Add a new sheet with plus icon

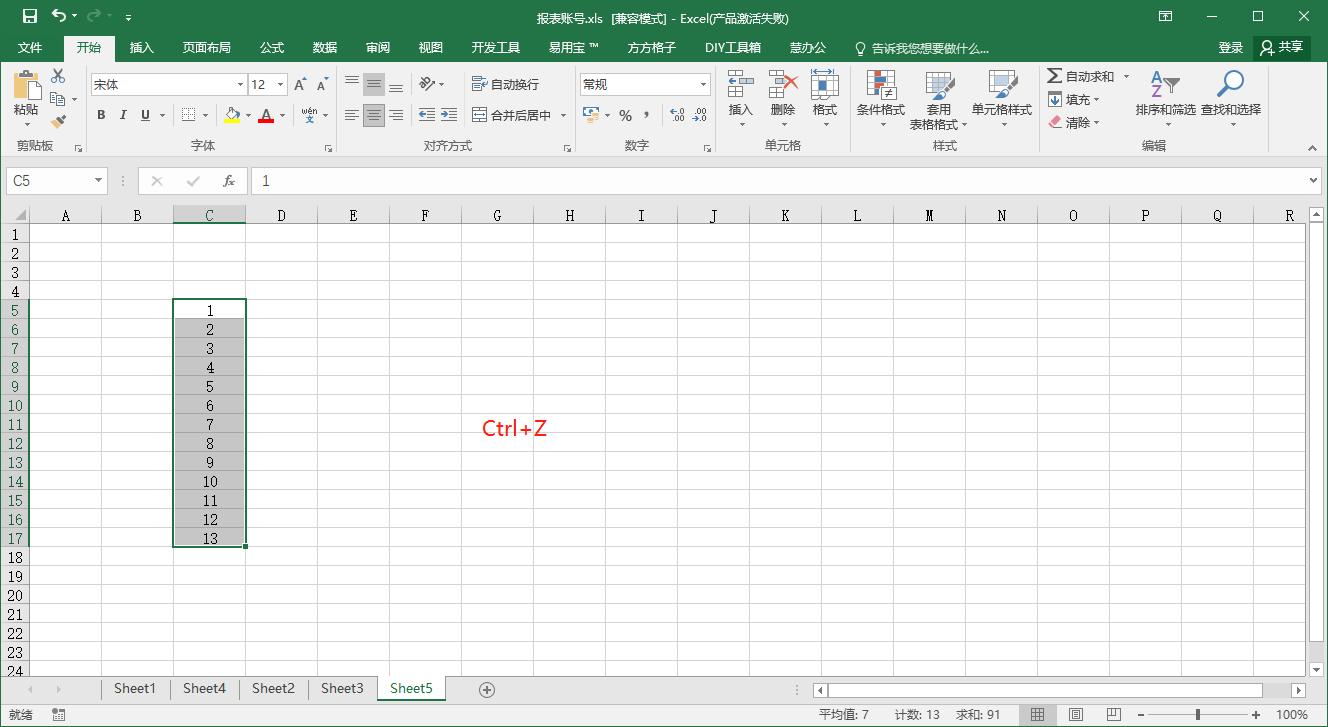coord(487,689)
